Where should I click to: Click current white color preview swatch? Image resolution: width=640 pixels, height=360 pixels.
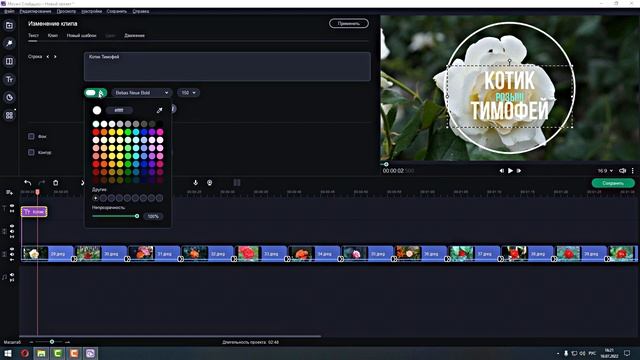point(97,110)
